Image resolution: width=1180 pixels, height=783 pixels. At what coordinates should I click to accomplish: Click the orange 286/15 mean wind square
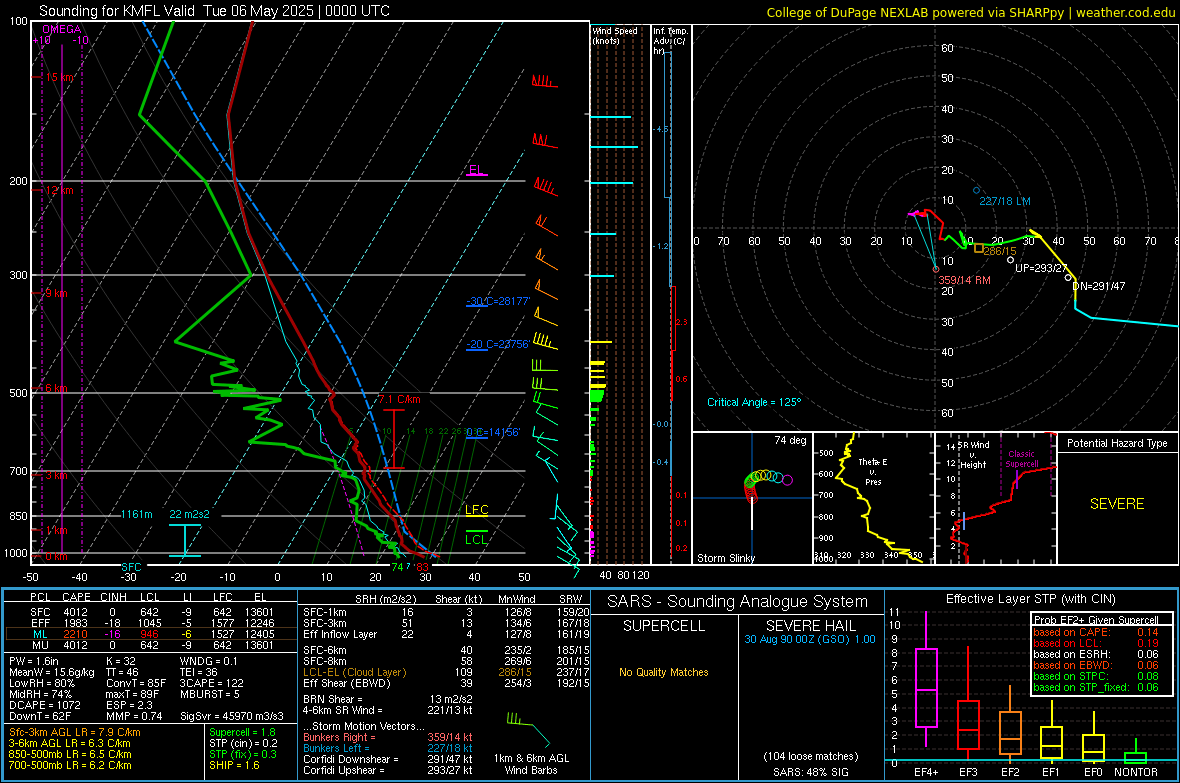tap(979, 248)
